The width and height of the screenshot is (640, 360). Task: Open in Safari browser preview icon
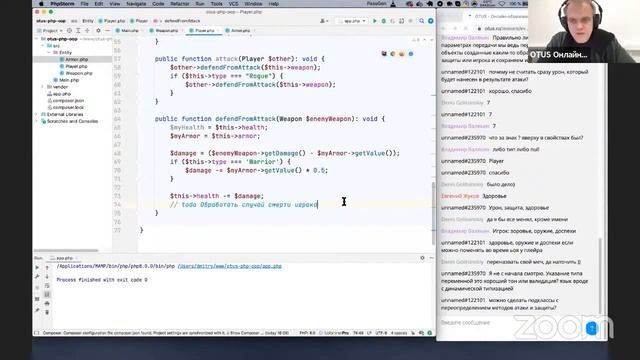pyautogui.click(x=411, y=53)
